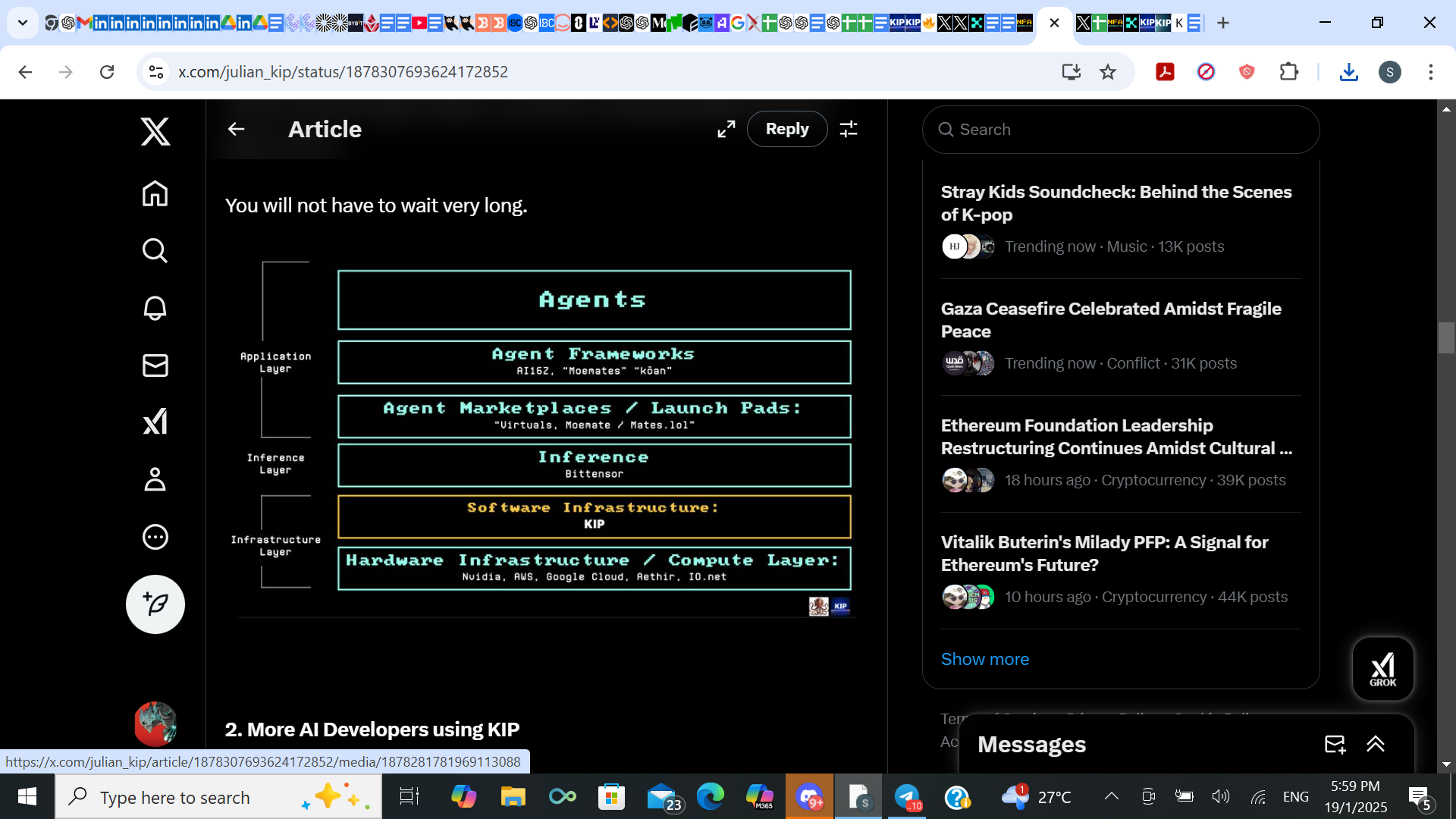Screen dimensions: 1456x819
Task: Compose a new post with the feather button
Action: 155,604
